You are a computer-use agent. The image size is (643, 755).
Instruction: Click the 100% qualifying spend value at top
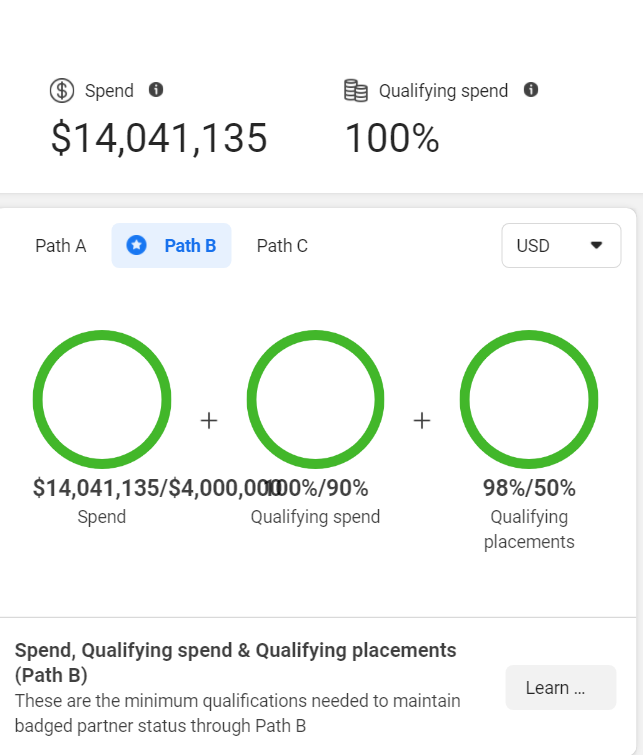(392, 139)
